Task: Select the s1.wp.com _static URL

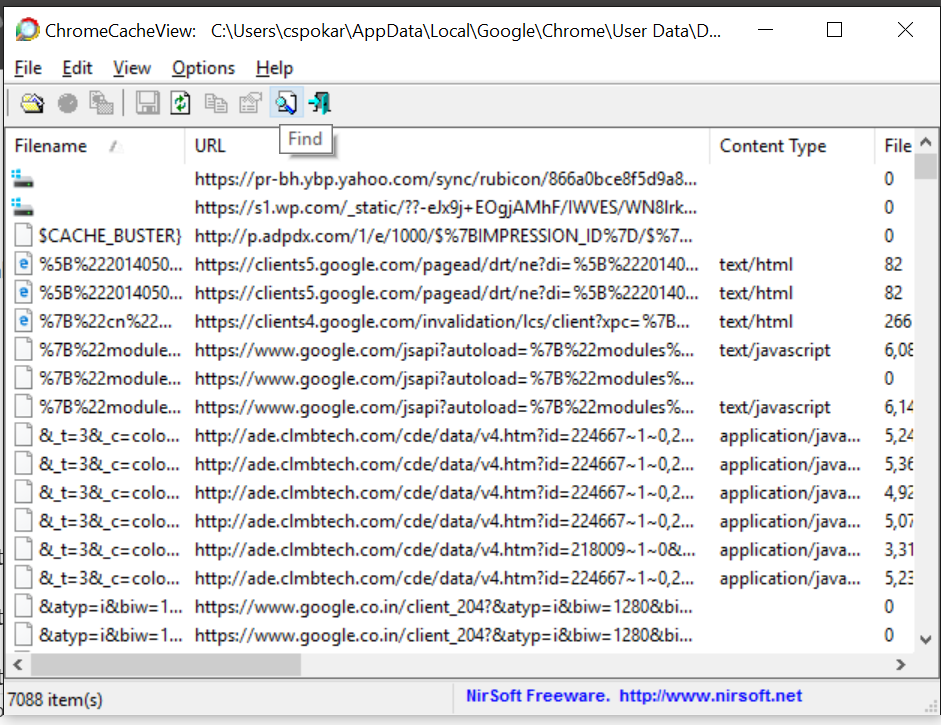Action: [x=446, y=208]
